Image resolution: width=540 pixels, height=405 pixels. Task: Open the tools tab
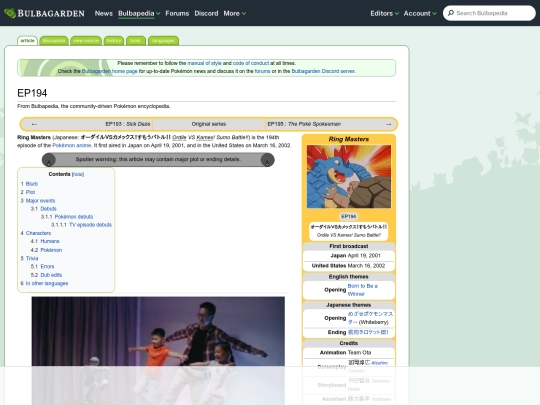136,41
